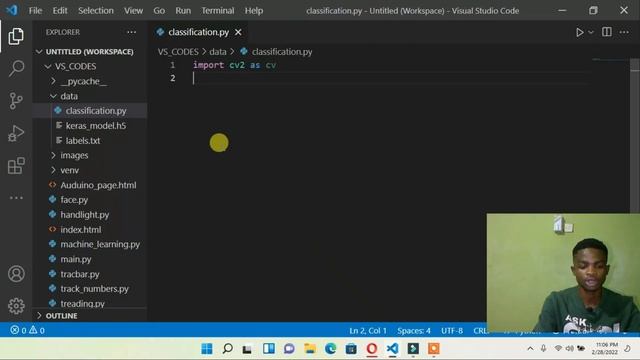Screen dimensions: 640x360
Task: Open track_numbers.py file
Action: coord(89,289)
